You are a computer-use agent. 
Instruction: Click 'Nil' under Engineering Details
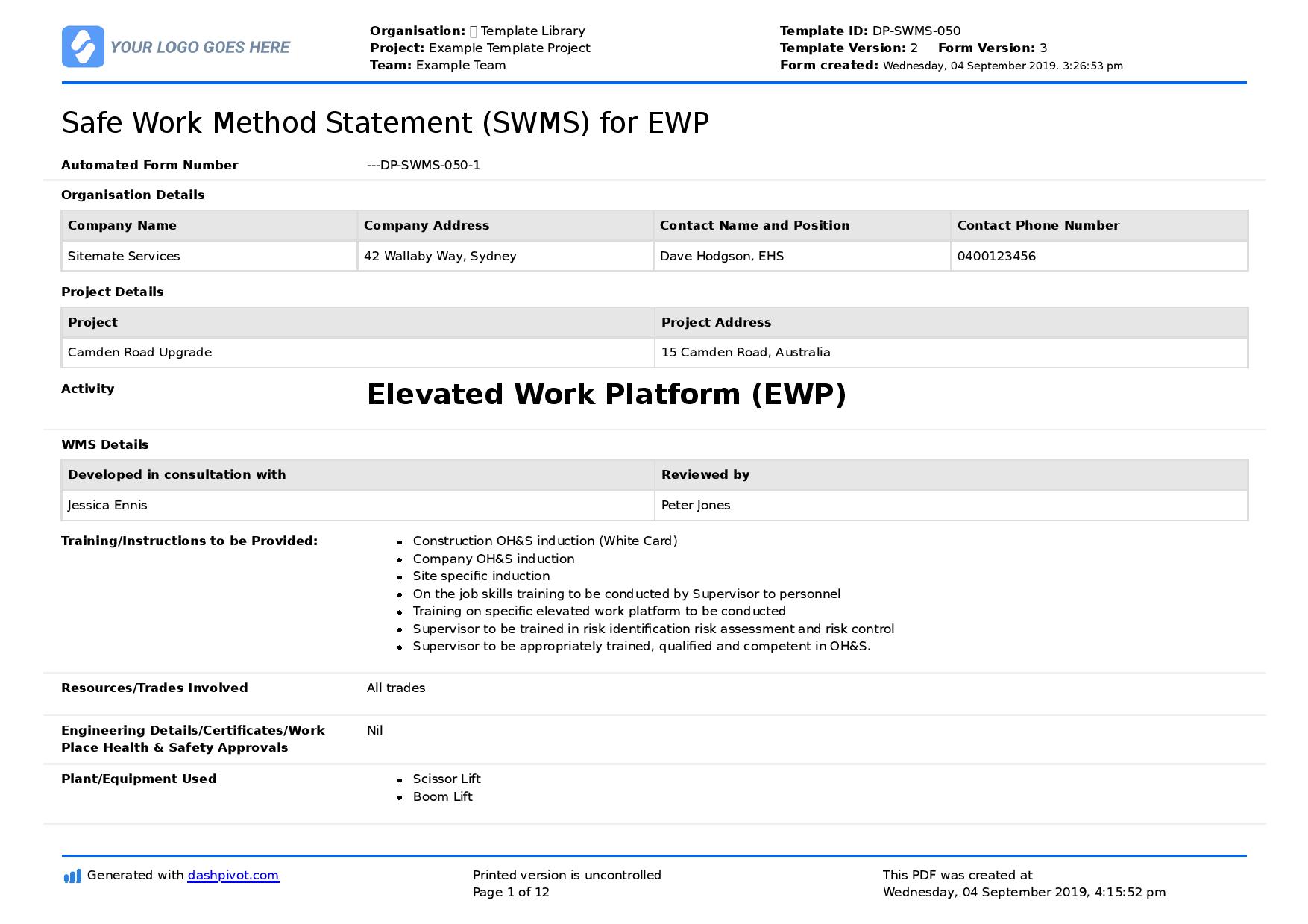(x=375, y=730)
